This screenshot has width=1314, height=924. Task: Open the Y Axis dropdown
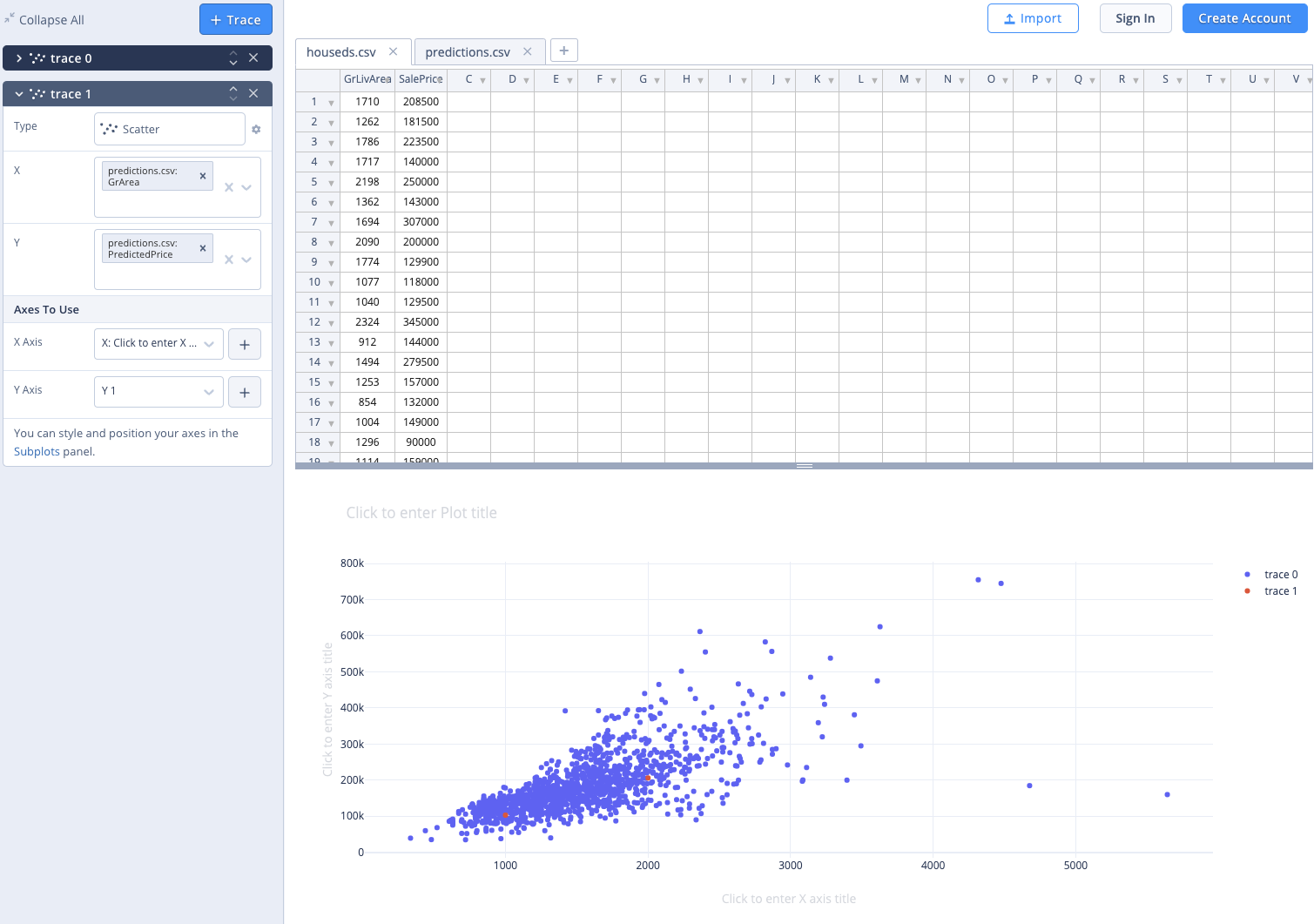[x=158, y=392]
